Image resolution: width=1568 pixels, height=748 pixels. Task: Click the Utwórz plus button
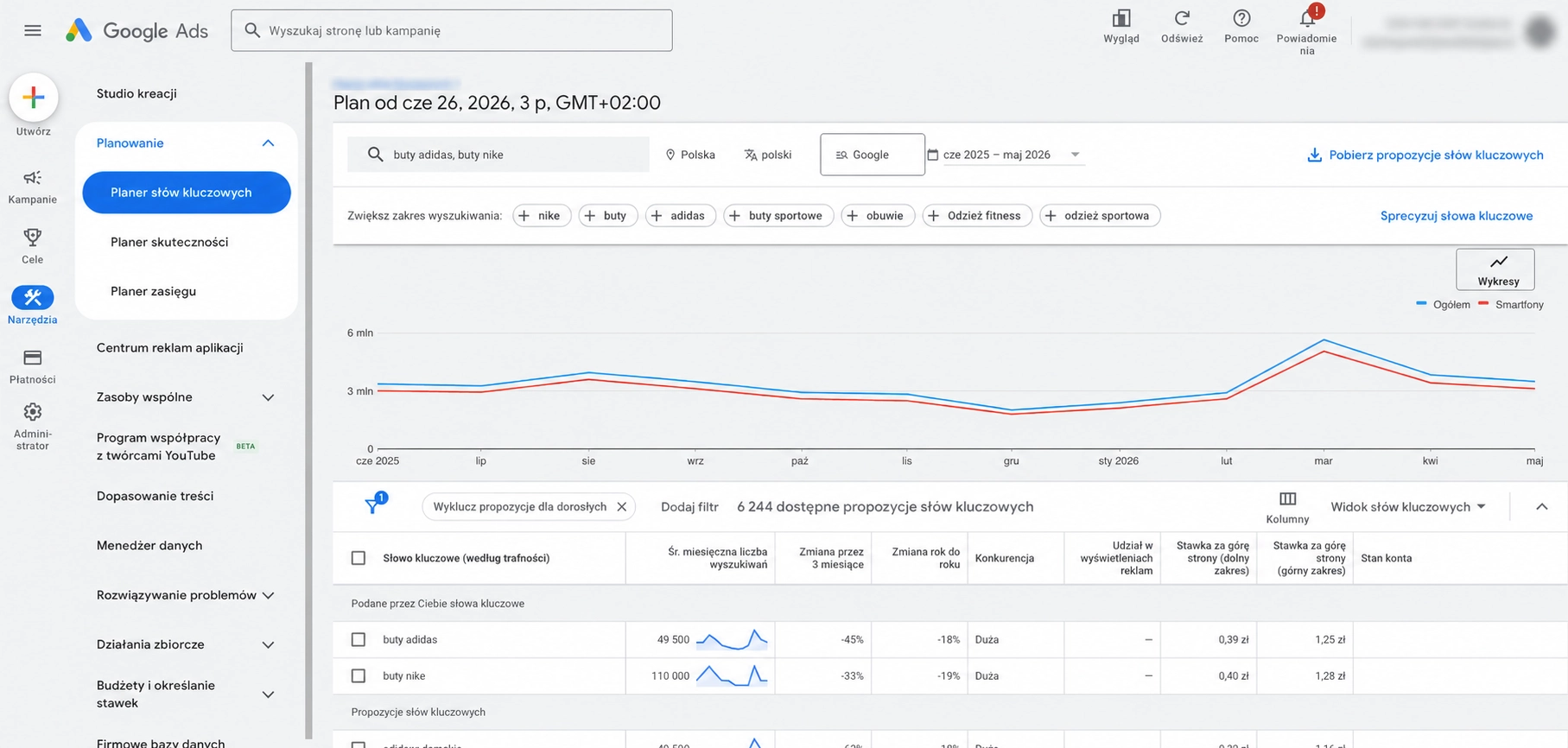pyautogui.click(x=34, y=97)
